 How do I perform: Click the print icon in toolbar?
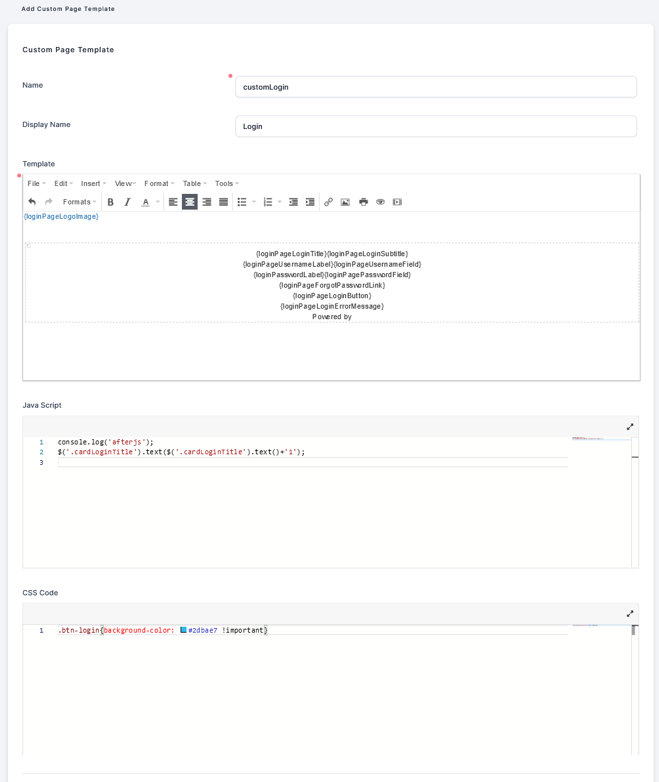coord(363,202)
